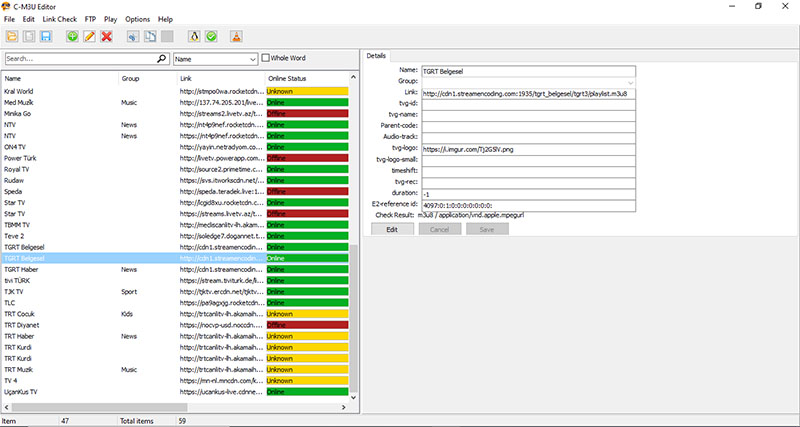Click the Linux penguin toolbar icon
The height and width of the screenshot is (427, 800).
click(194, 36)
